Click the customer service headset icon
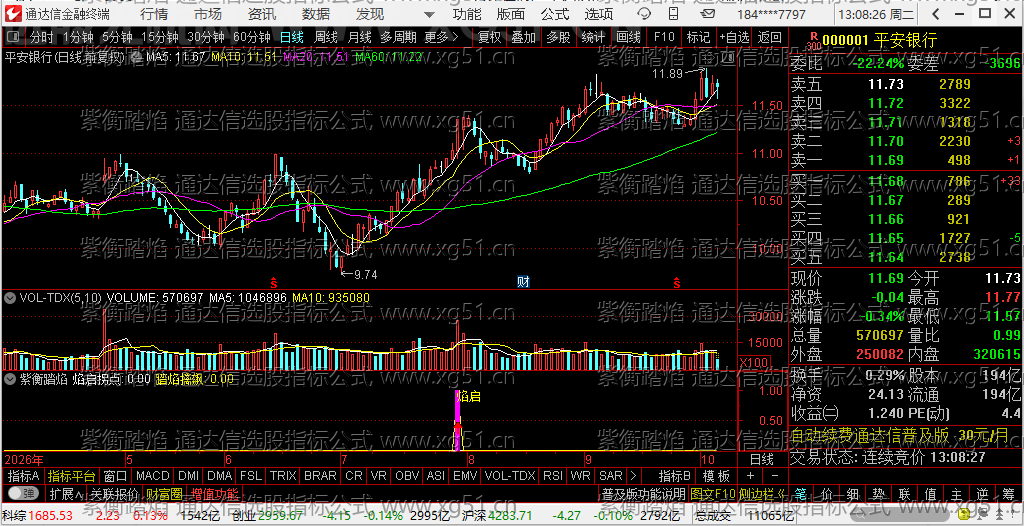This screenshot has width=1024, height=526. pos(643,14)
